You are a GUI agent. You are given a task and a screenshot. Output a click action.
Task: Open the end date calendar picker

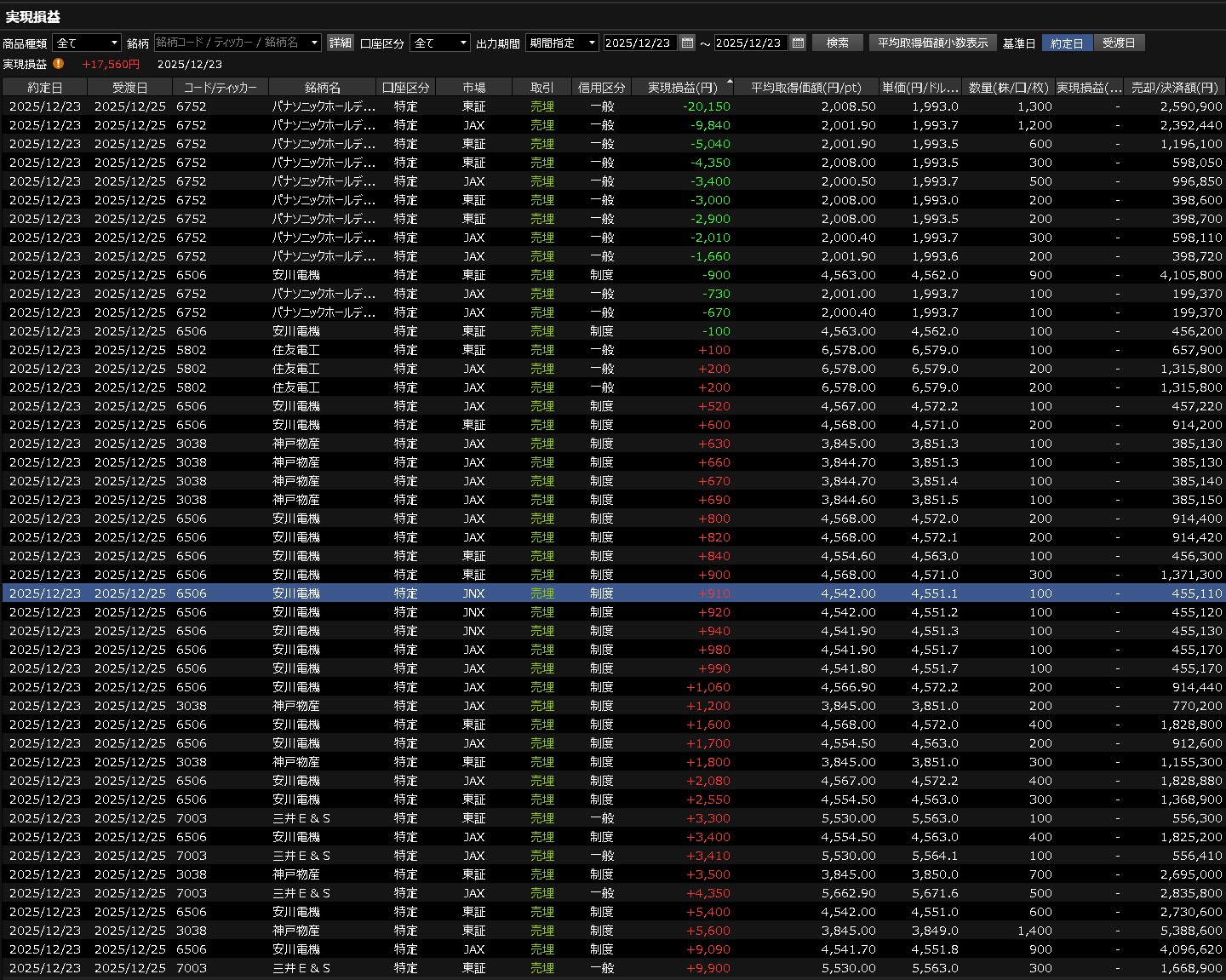coord(798,43)
